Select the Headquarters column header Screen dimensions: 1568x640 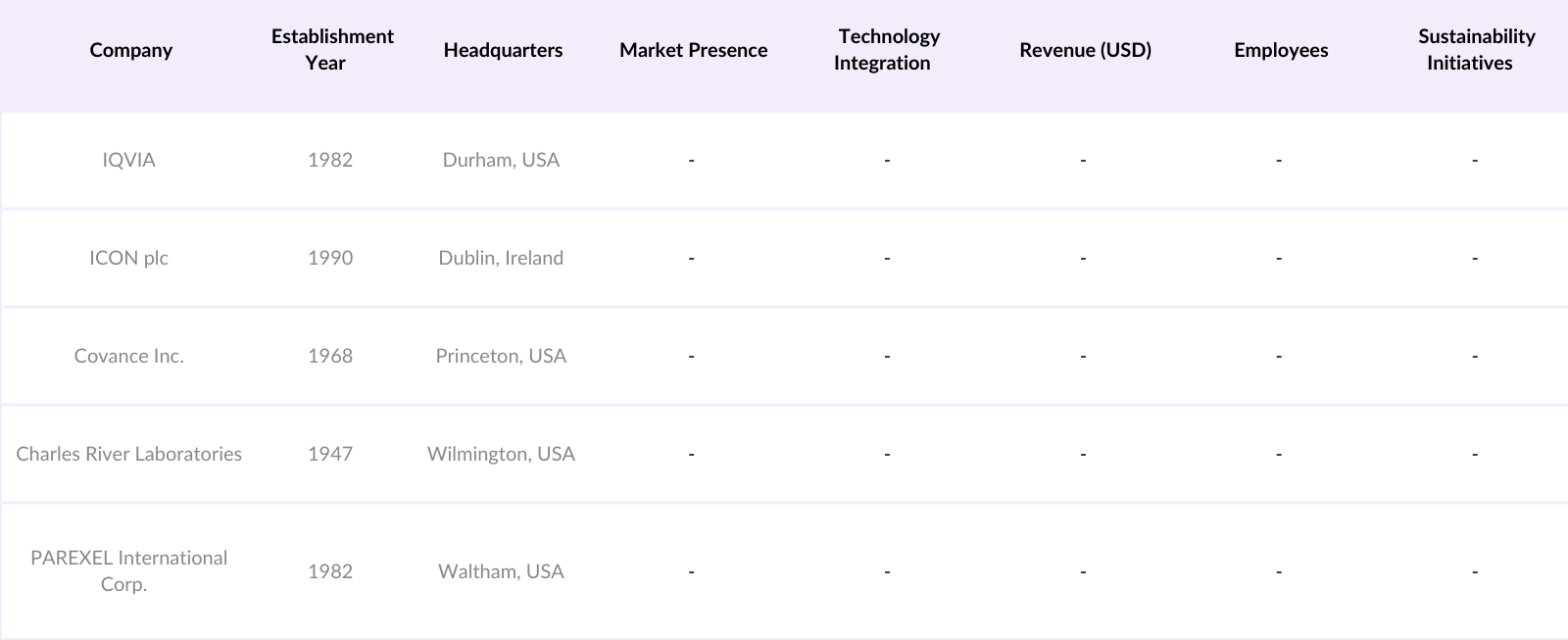pos(503,50)
